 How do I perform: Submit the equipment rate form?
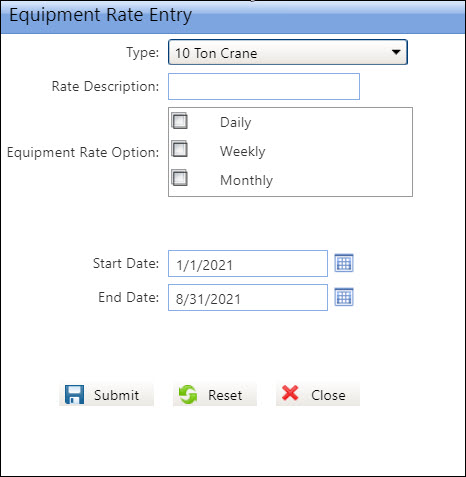(x=106, y=395)
